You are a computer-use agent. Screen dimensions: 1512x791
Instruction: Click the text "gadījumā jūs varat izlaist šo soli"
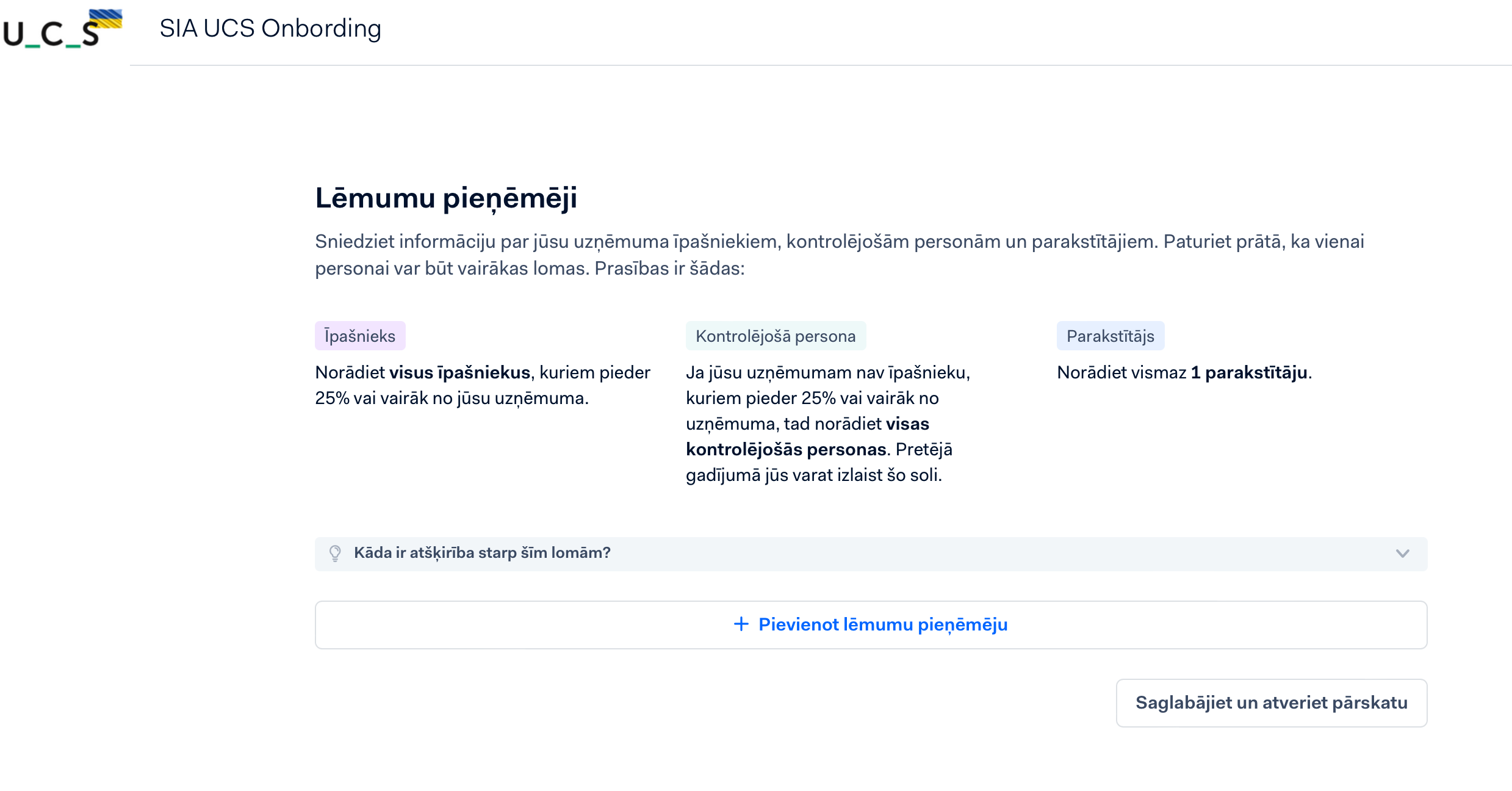point(813,475)
